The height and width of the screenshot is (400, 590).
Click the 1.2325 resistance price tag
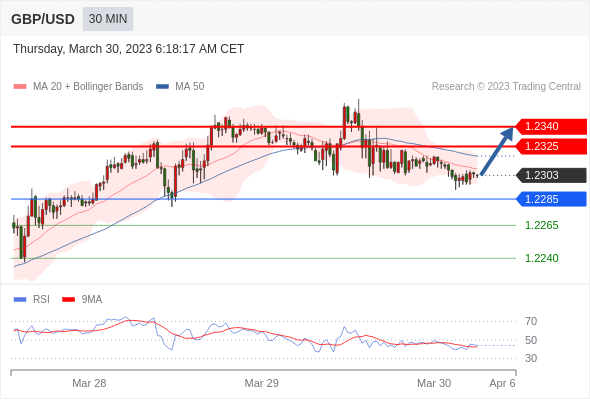pyautogui.click(x=551, y=146)
